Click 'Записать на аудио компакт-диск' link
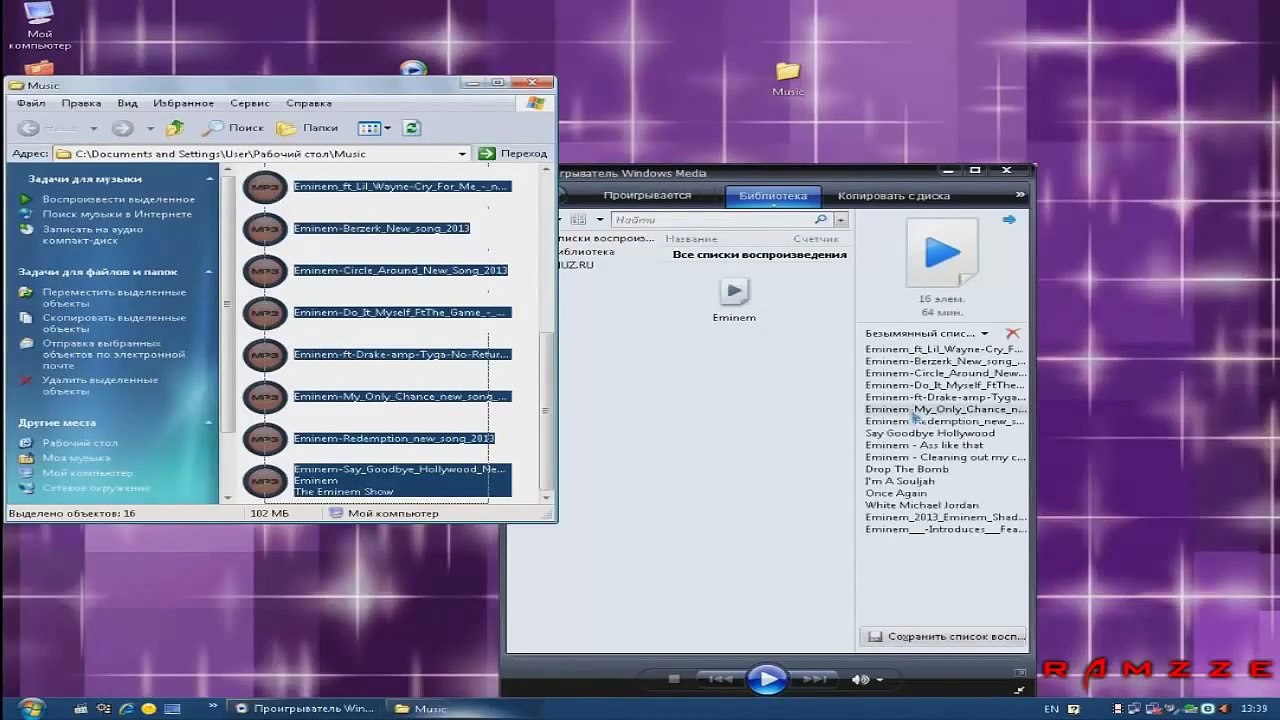Image resolution: width=1280 pixels, height=720 pixels. point(92,235)
